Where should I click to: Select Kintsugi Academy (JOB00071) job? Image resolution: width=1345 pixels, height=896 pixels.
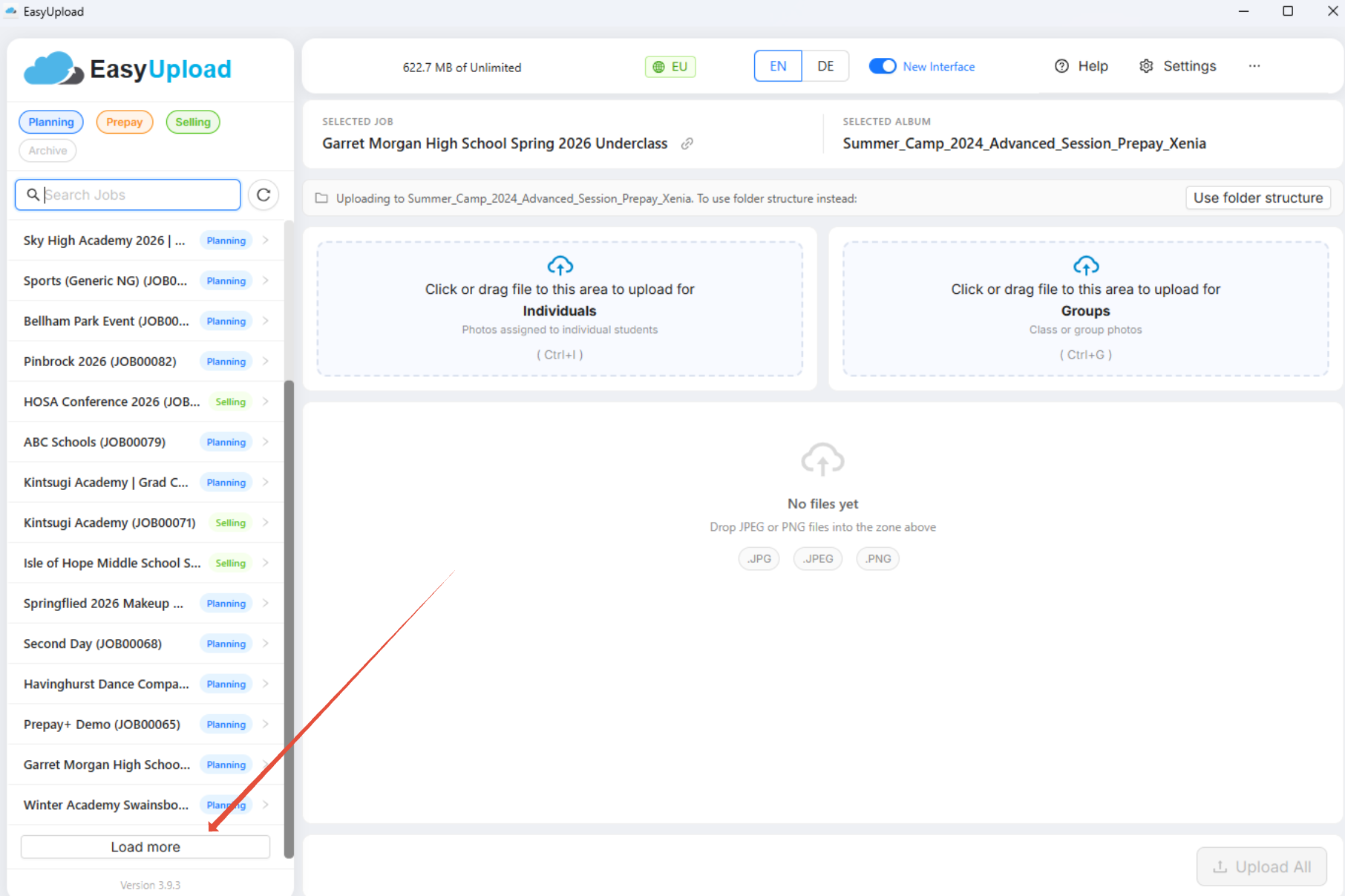(145, 523)
